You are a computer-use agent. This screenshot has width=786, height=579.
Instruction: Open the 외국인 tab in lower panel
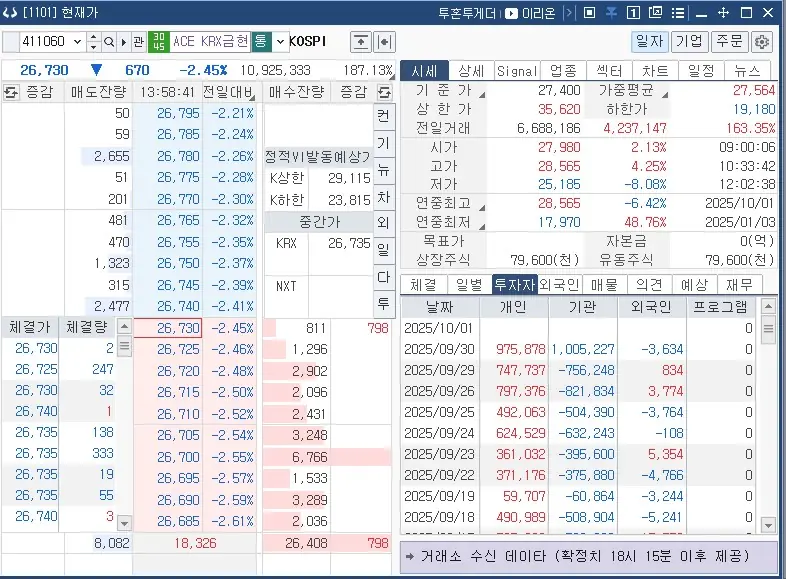point(559,284)
